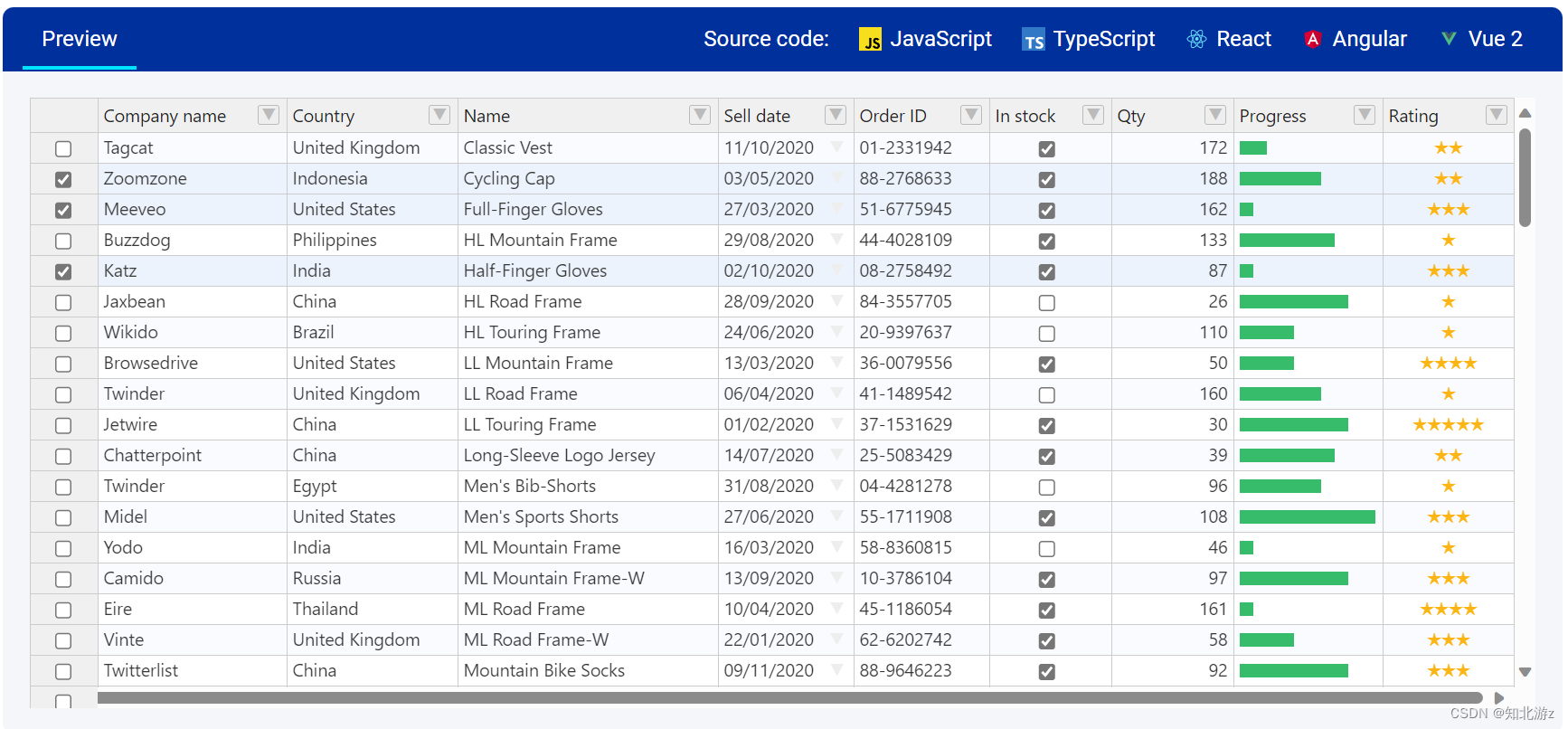The height and width of the screenshot is (729, 1568).
Task: Open date picker arrow for 24/06/2020
Action: click(x=837, y=332)
